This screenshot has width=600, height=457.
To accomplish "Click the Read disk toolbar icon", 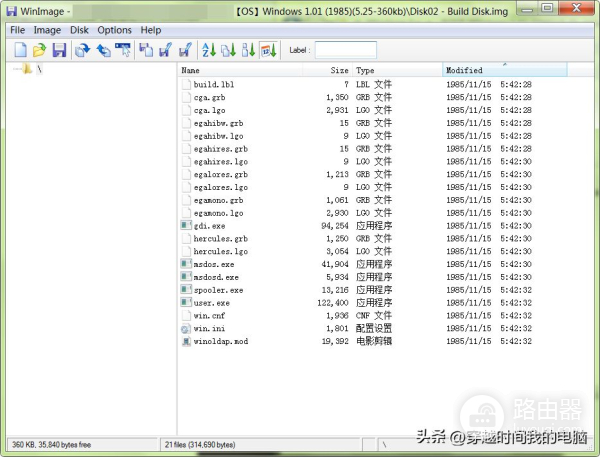I will pos(166,50).
